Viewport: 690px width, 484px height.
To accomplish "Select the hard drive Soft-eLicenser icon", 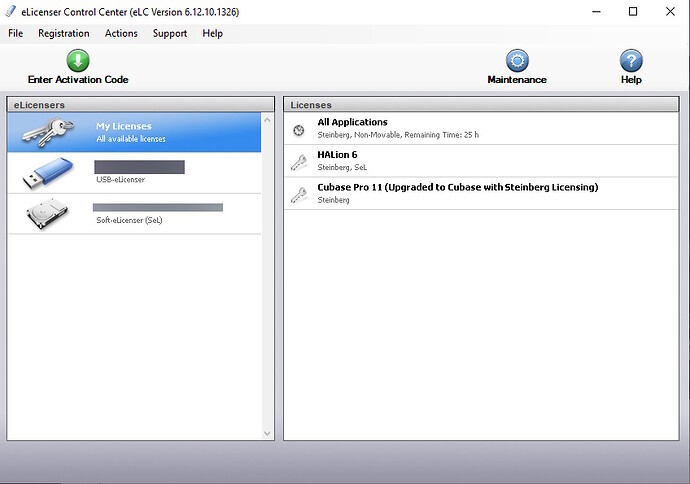I will 47,214.
